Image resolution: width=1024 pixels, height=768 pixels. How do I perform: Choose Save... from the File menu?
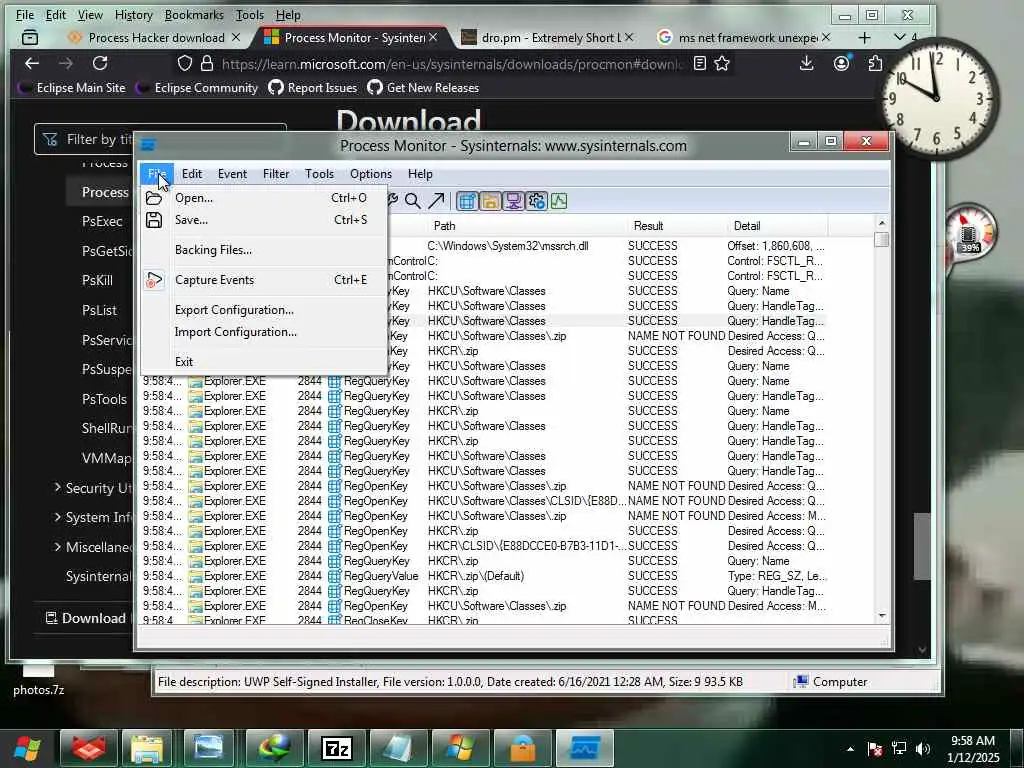[264, 220]
